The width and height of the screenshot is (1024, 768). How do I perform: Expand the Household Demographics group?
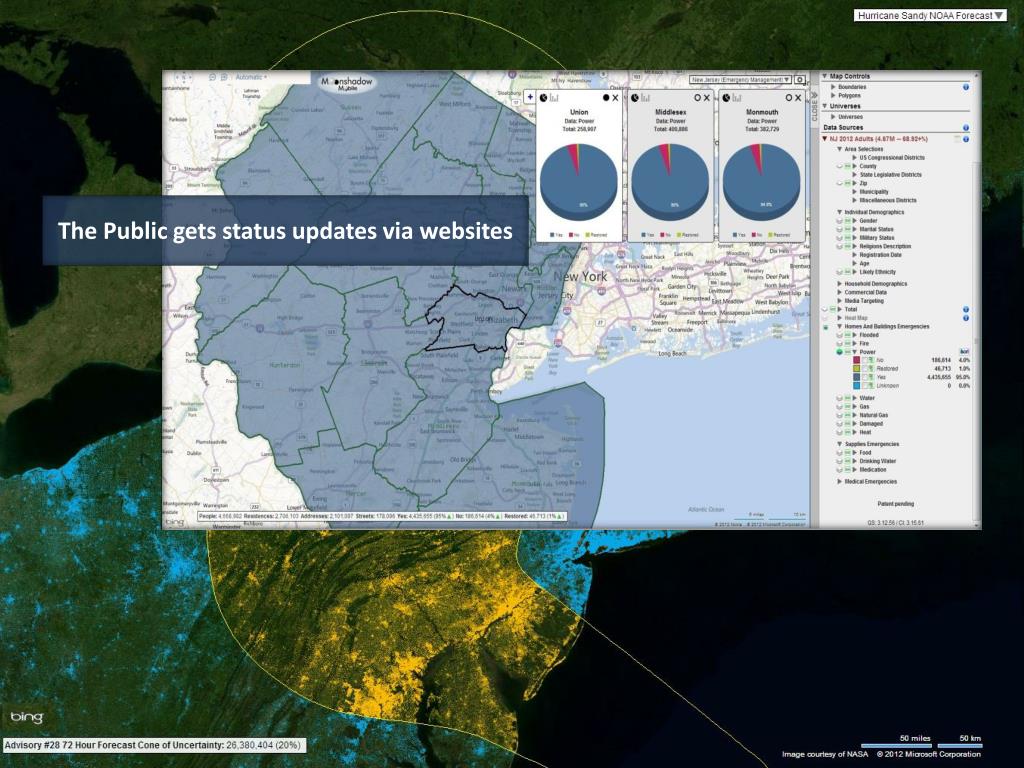(840, 284)
